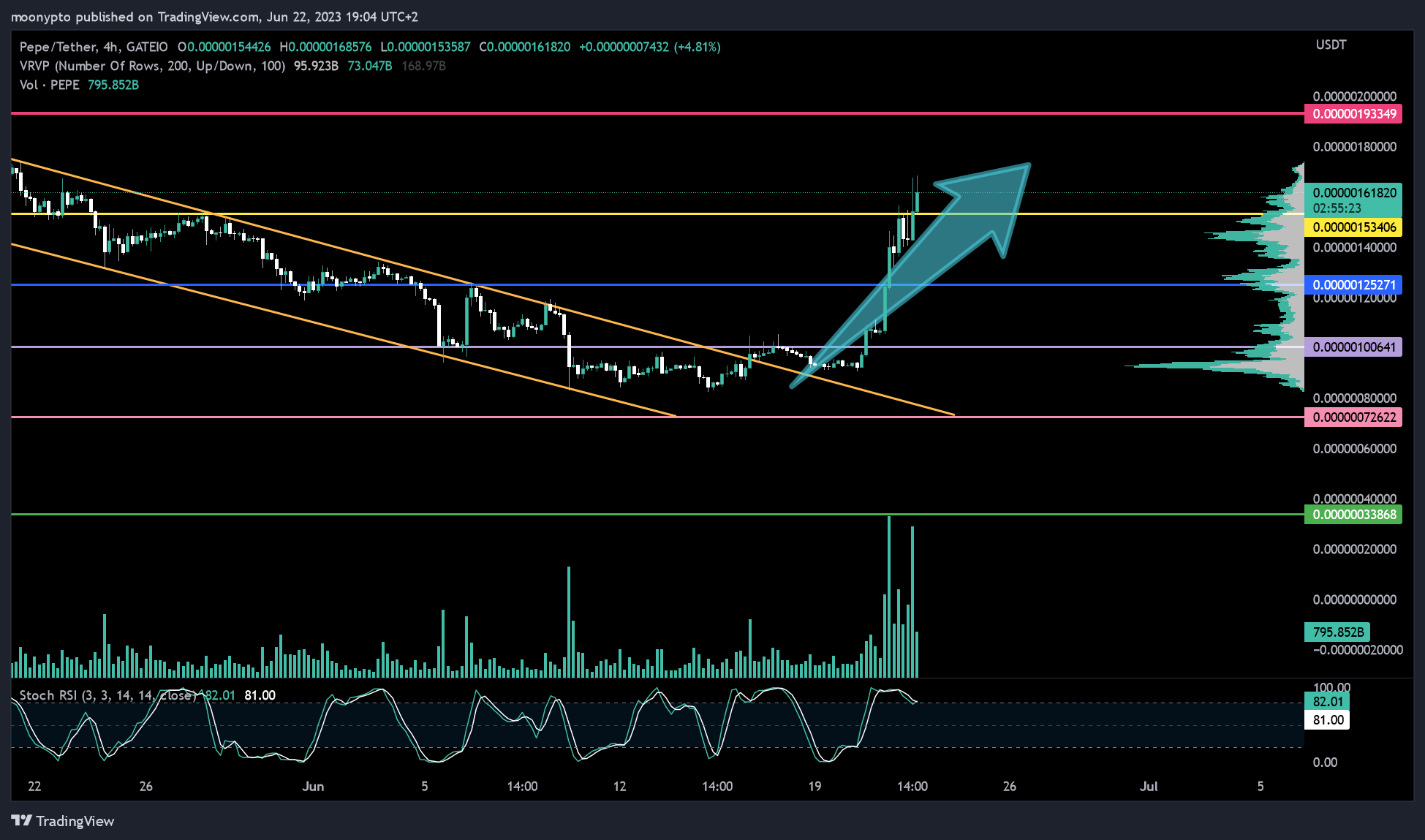Click the purple price label 0.00000100641
Image resolution: width=1425 pixels, height=840 pixels.
(x=1353, y=347)
